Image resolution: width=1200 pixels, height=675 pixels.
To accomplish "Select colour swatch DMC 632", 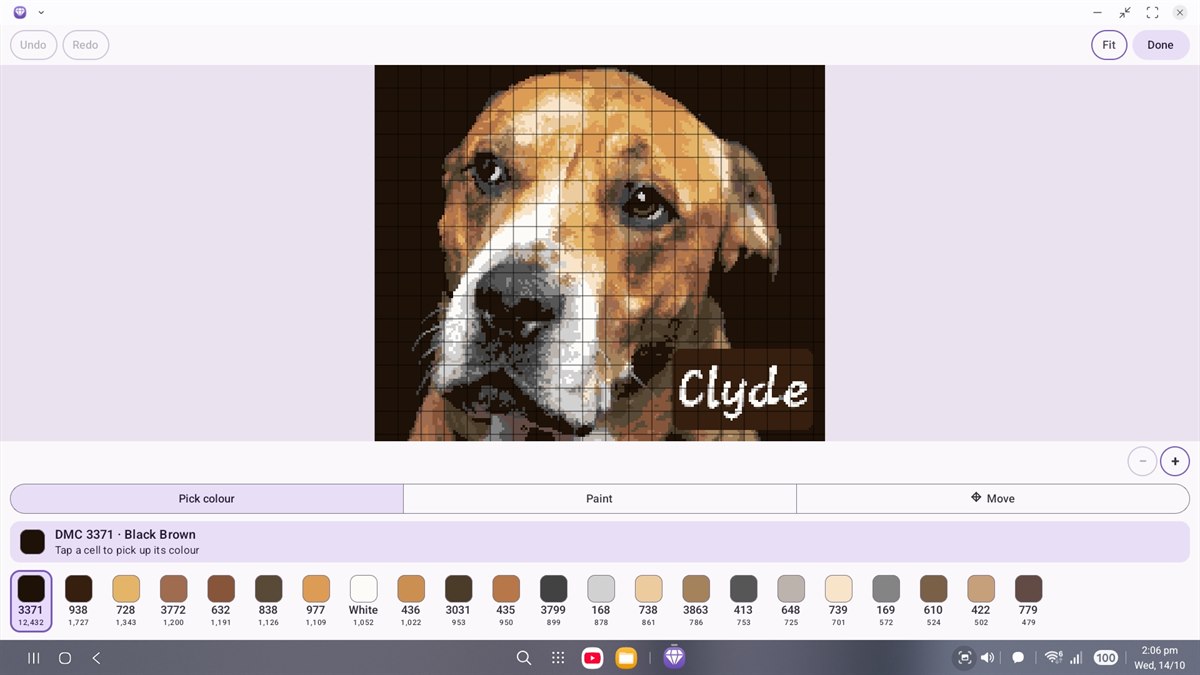I will (221, 601).
